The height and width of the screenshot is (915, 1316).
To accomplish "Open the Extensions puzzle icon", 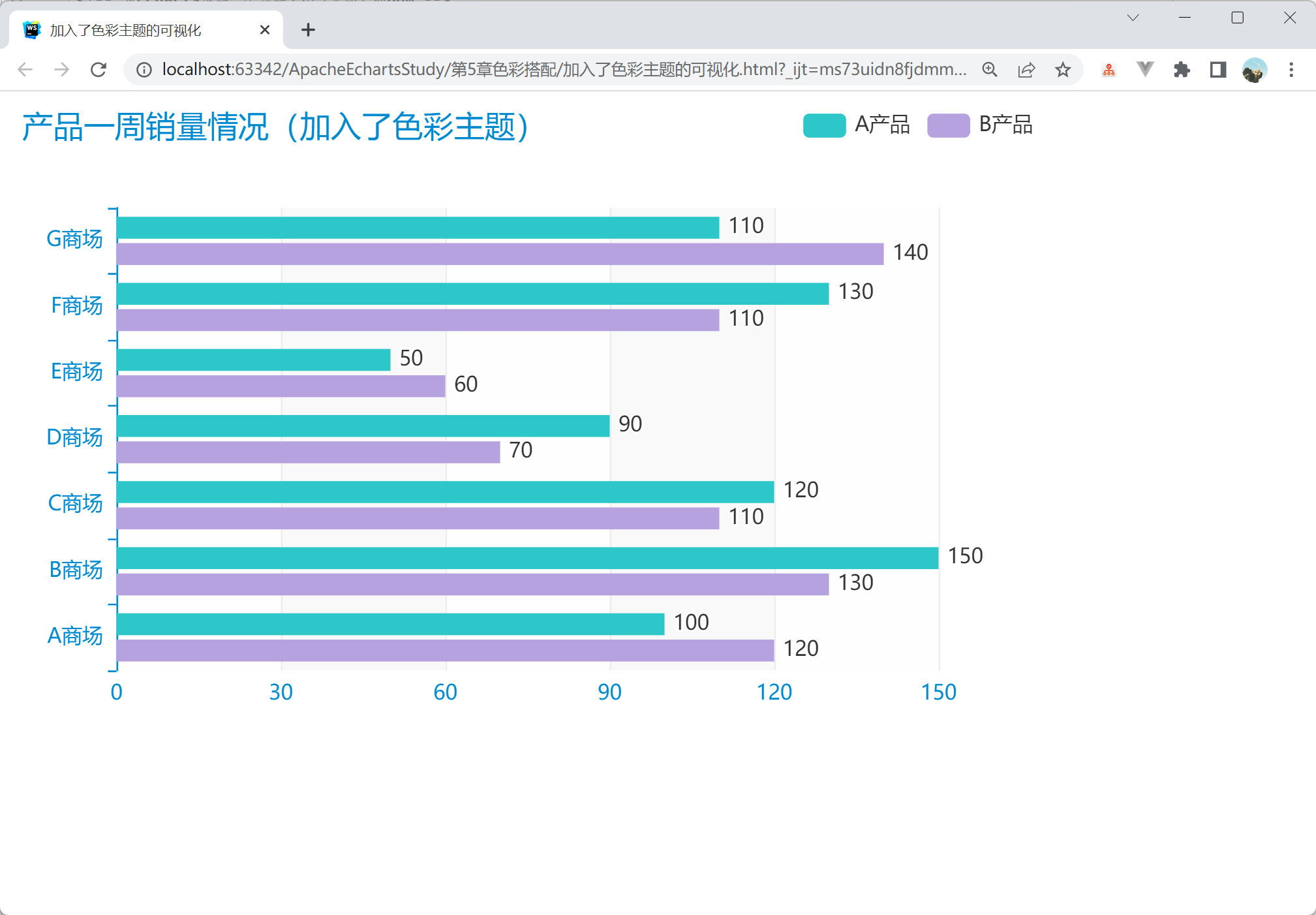I will (x=1182, y=70).
